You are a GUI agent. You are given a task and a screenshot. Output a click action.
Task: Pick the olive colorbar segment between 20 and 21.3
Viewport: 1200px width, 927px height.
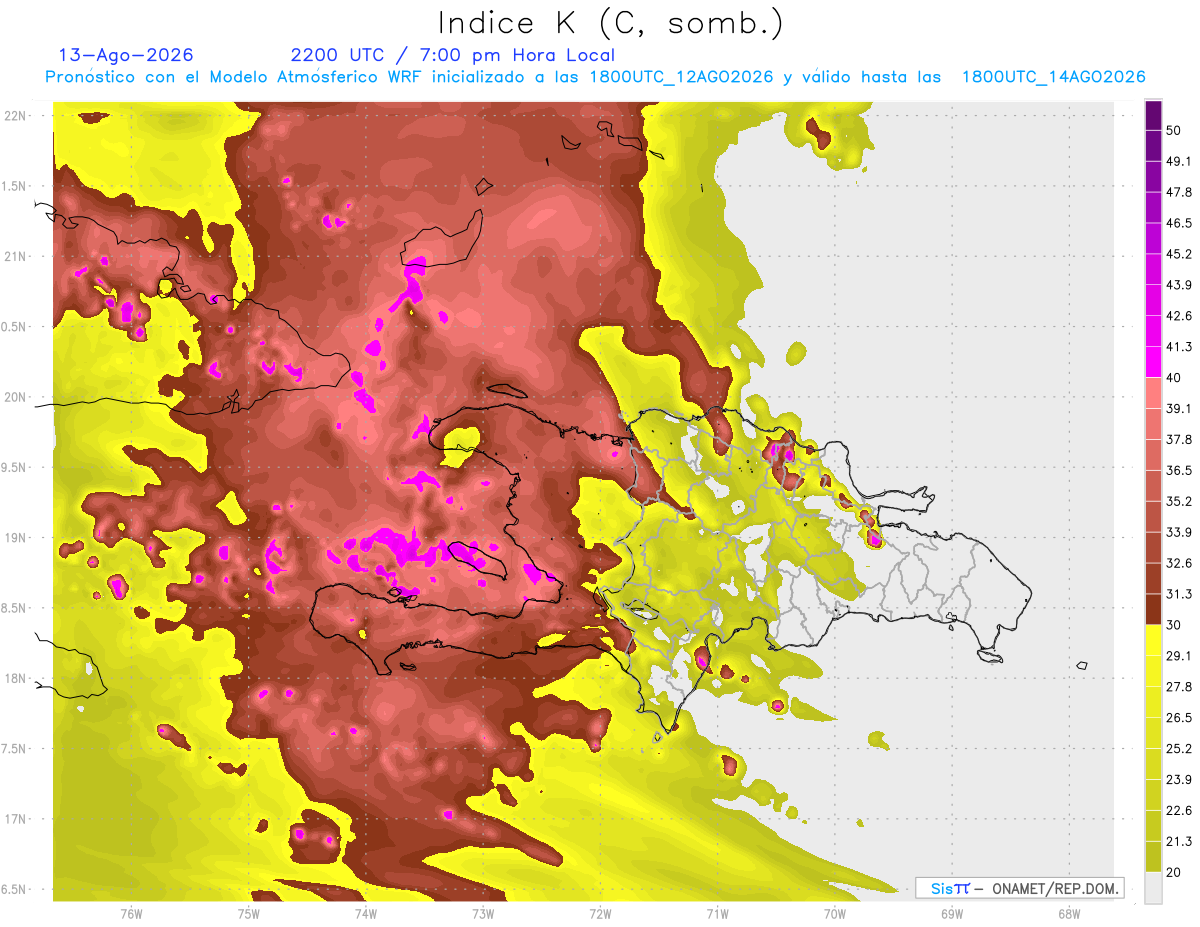(x=1154, y=858)
